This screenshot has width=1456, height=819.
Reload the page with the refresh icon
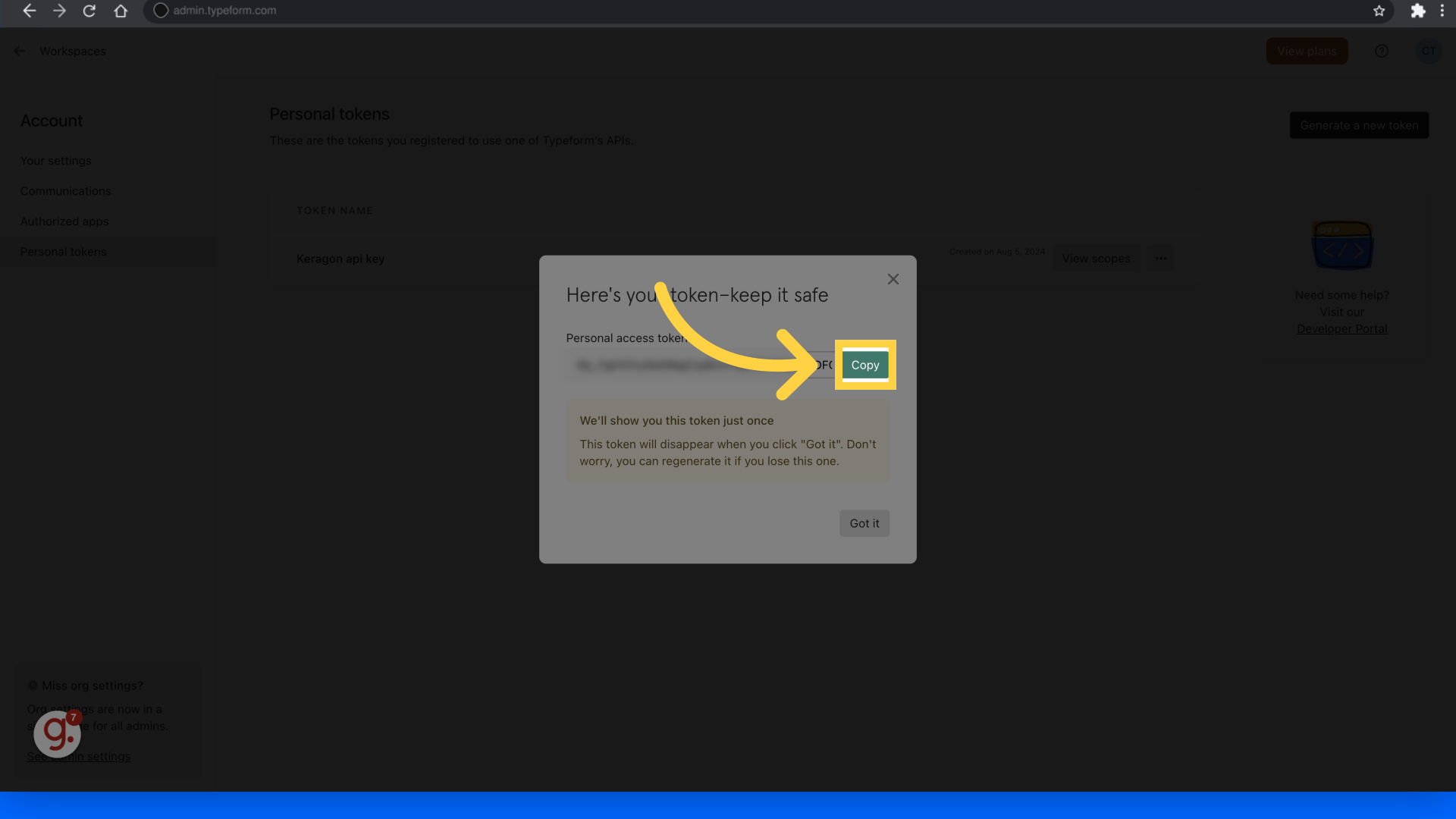(89, 11)
